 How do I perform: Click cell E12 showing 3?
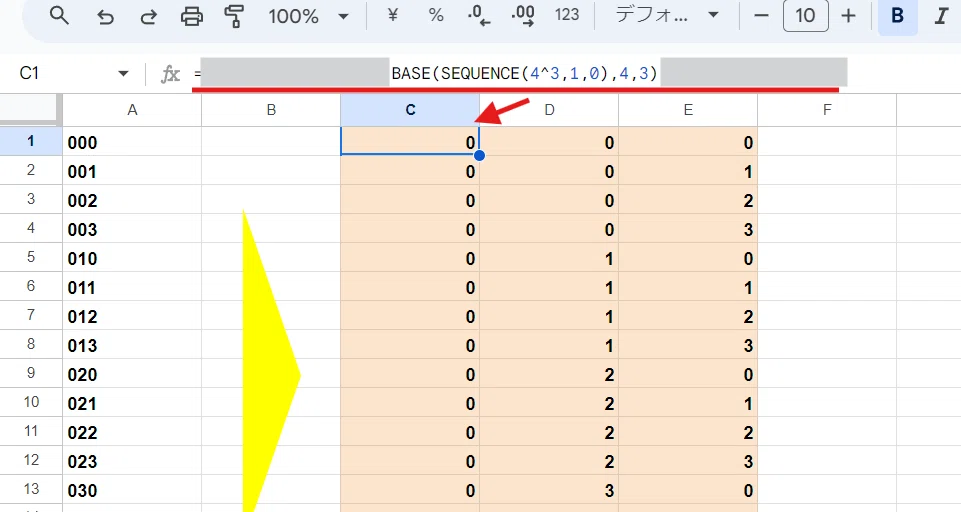(688, 460)
